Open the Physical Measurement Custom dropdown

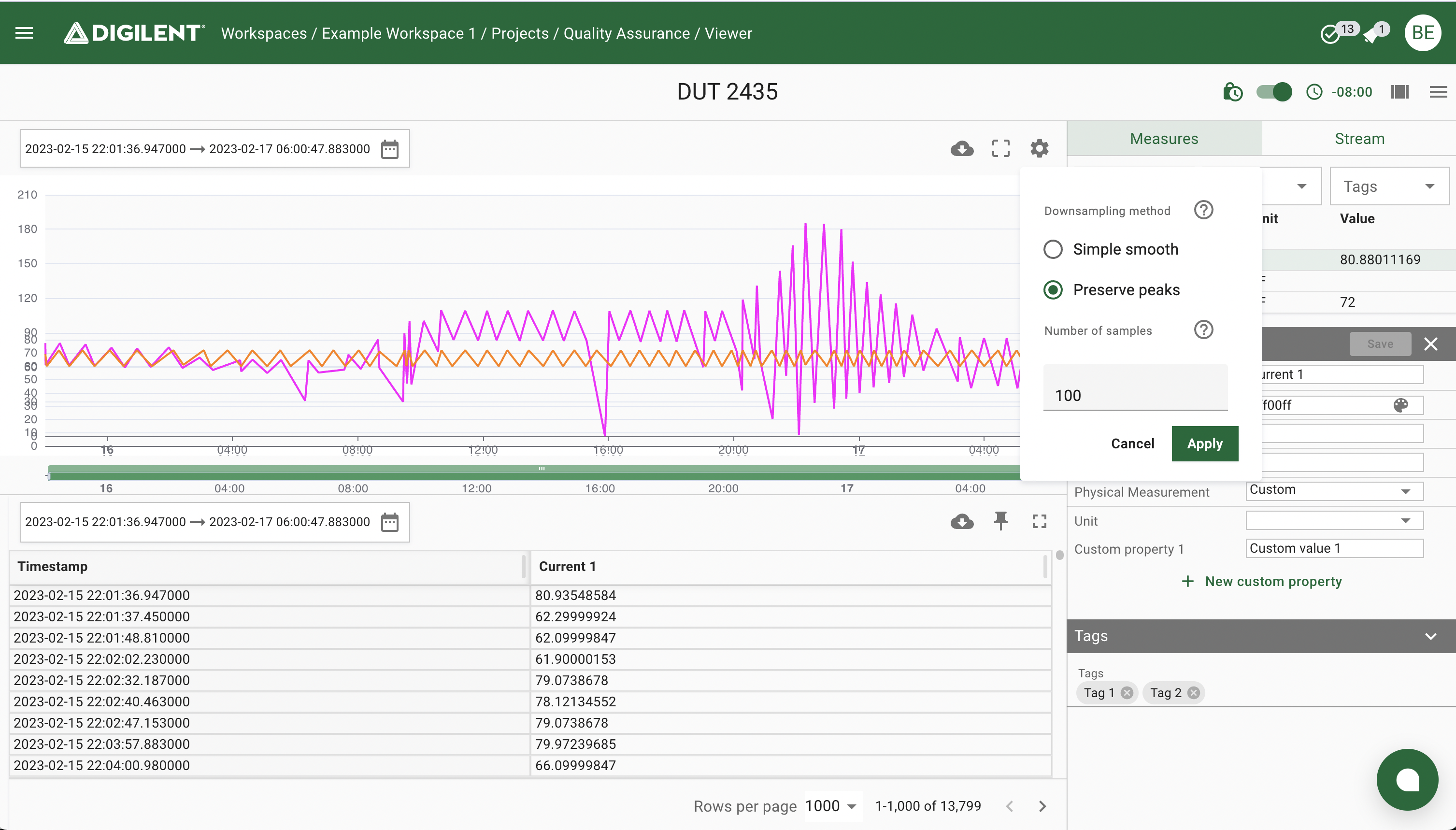1334,490
